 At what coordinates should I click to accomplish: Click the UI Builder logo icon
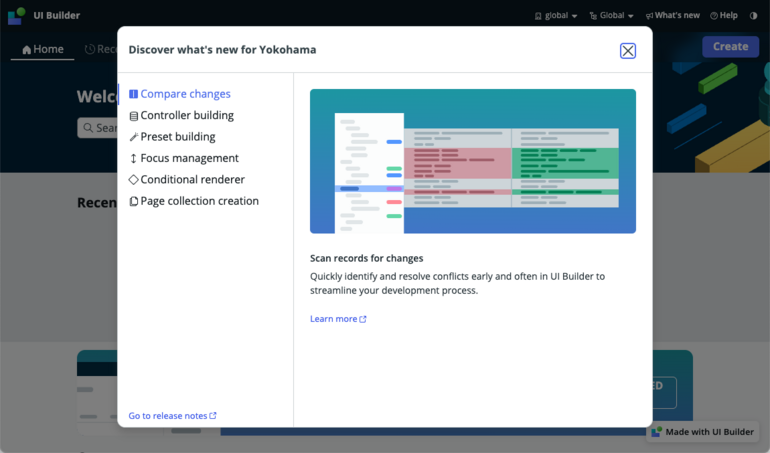pos(16,16)
